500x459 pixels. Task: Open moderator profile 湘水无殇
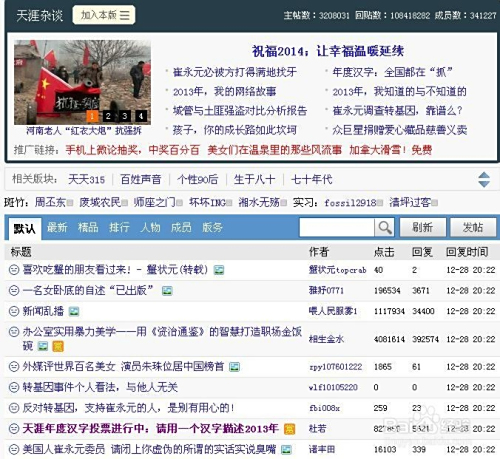(259, 202)
